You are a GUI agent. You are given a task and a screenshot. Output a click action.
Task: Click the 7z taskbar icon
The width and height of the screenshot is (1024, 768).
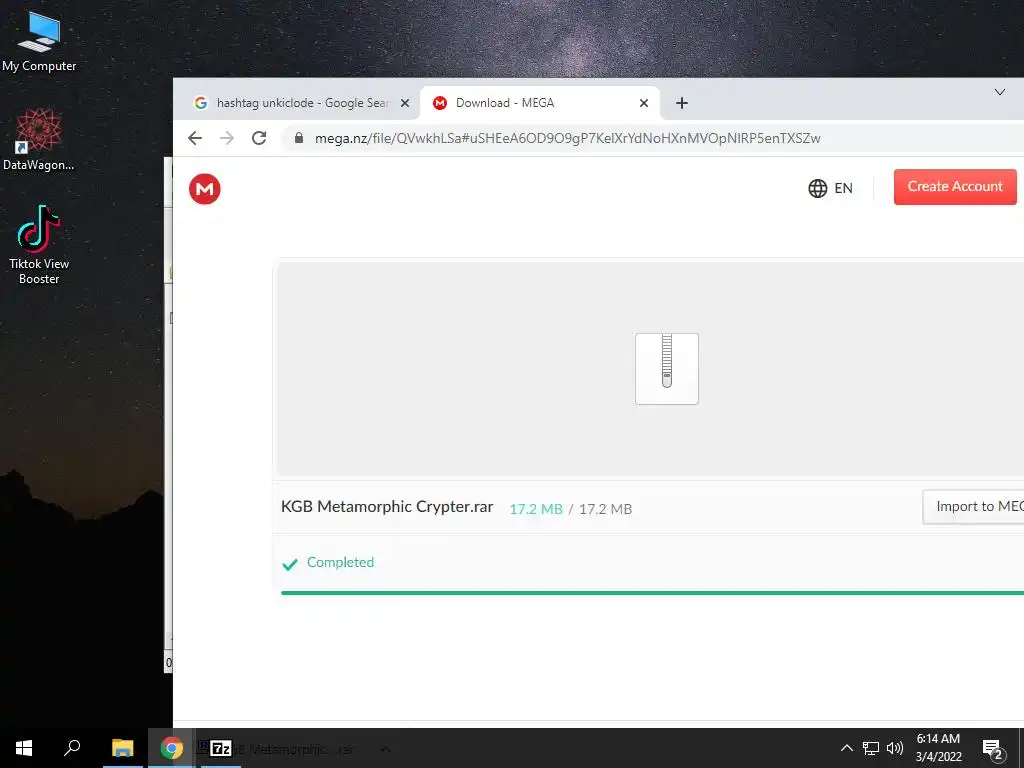(x=221, y=748)
